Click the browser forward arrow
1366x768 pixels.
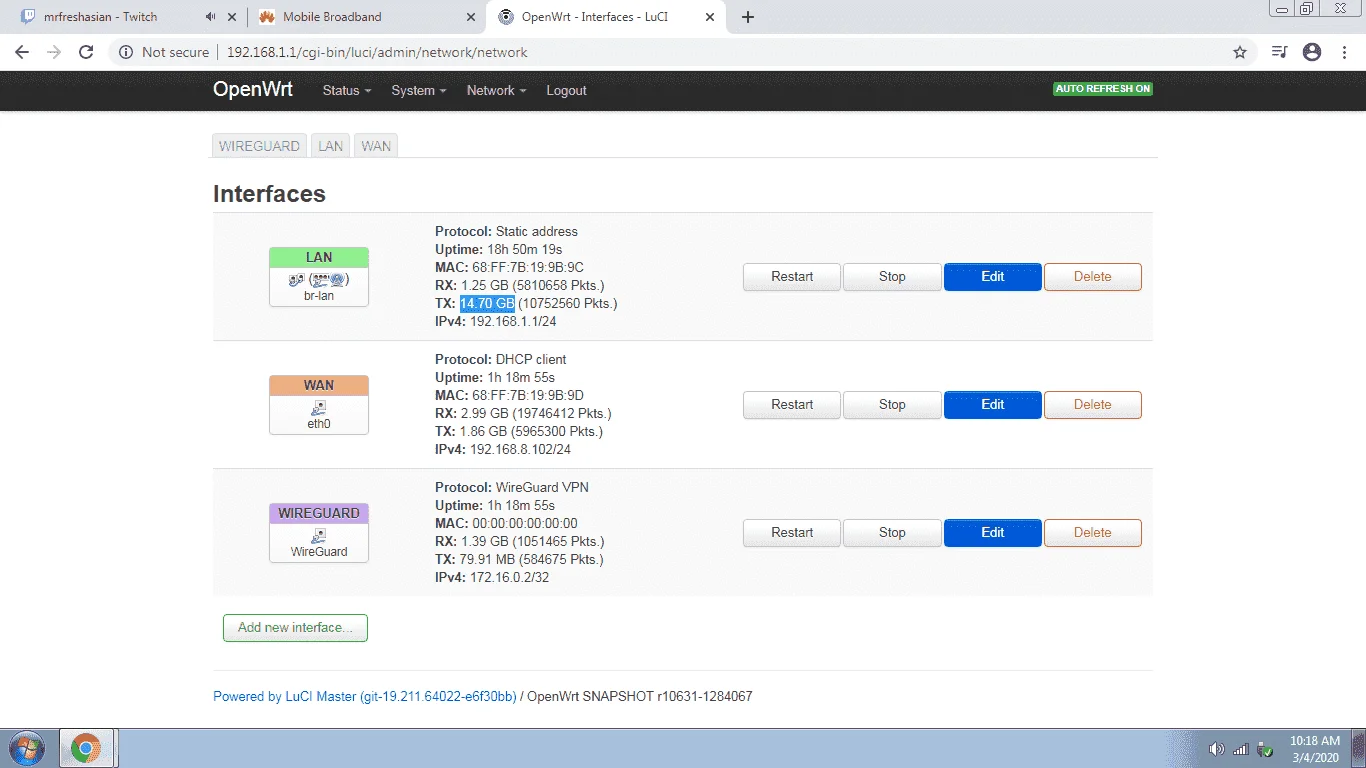[x=54, y=52]
